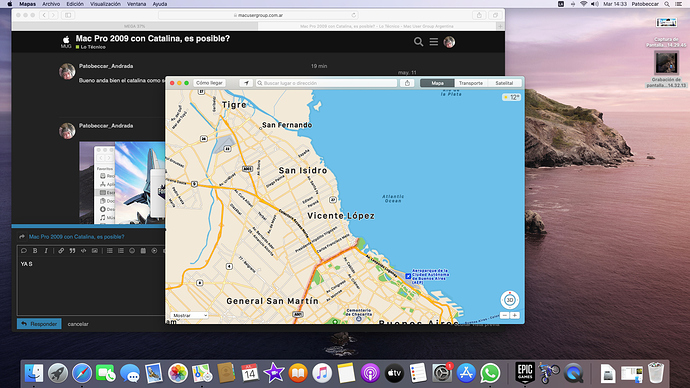Zoom out with the minus map button
Screen dimensions: 690x388
[505, 315]
